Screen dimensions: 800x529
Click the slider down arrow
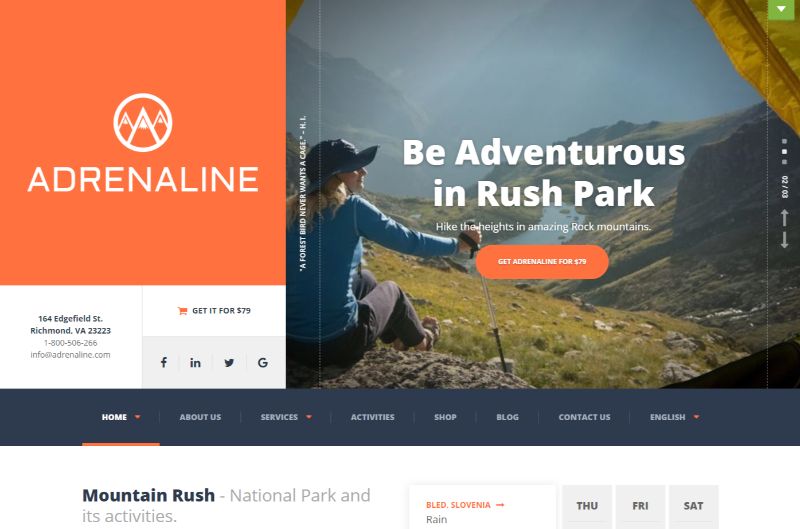pyautogui.click(x=784, y=239)
